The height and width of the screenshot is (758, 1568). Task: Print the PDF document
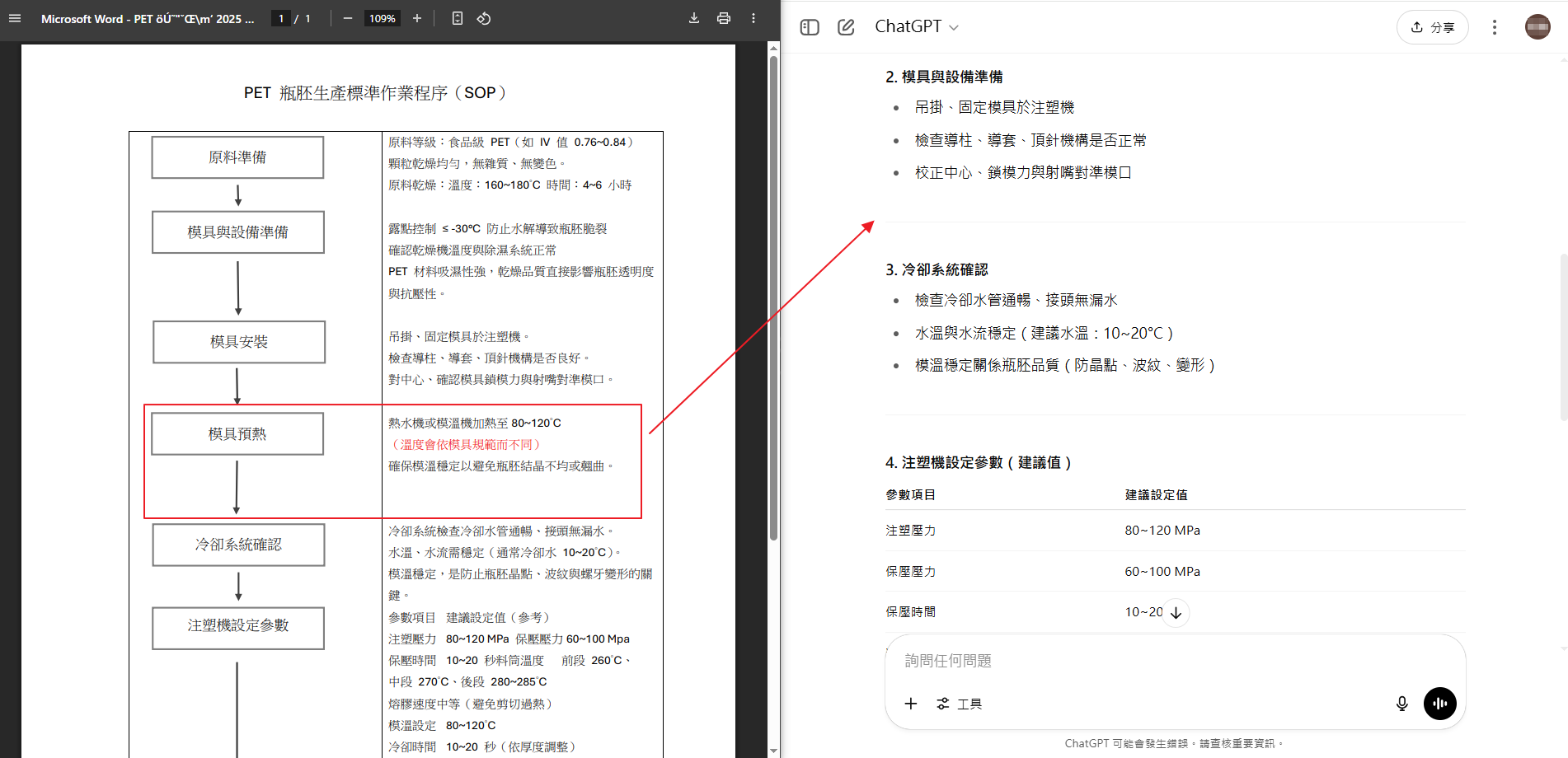click(724, 18)
